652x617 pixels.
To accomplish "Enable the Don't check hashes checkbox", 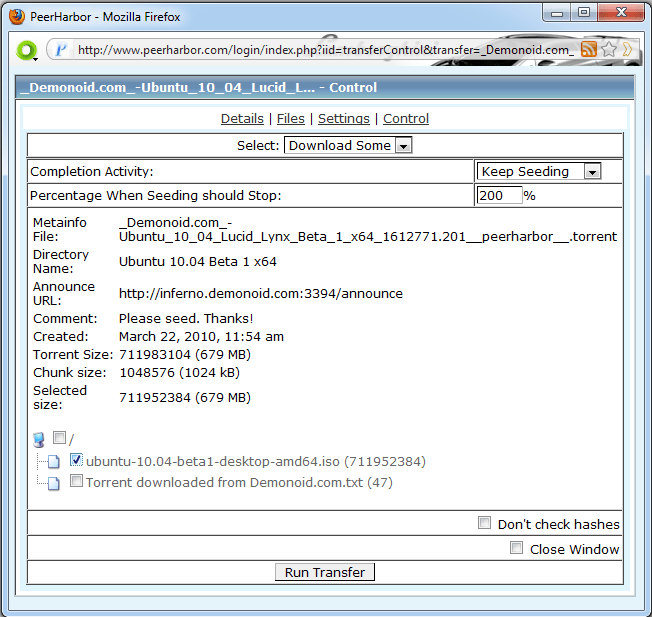I will point(484,523).
